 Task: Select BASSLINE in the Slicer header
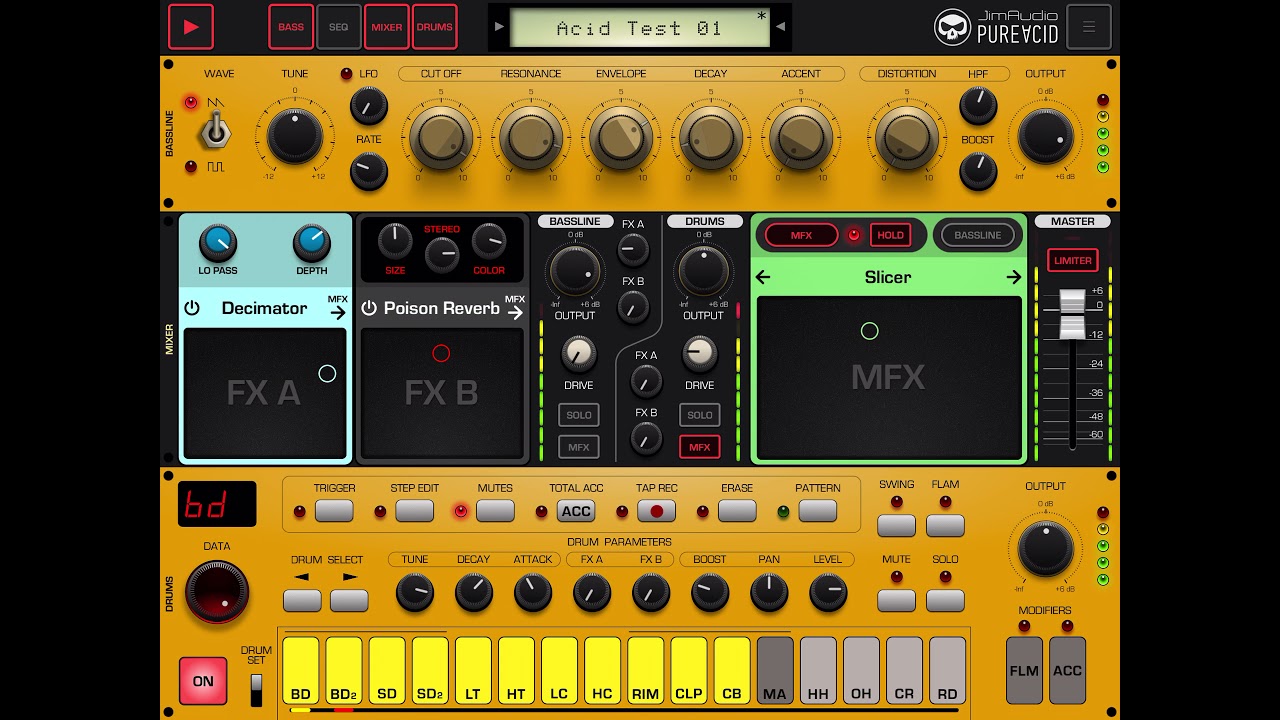tap(978, 236)
